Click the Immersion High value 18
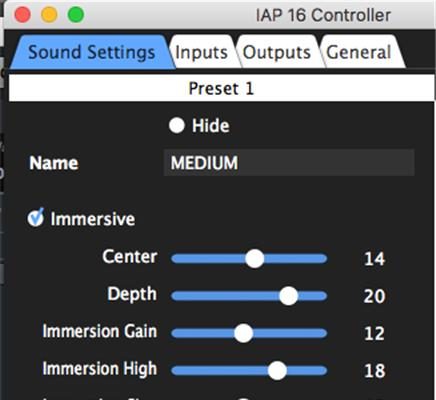 click(375, 371)
